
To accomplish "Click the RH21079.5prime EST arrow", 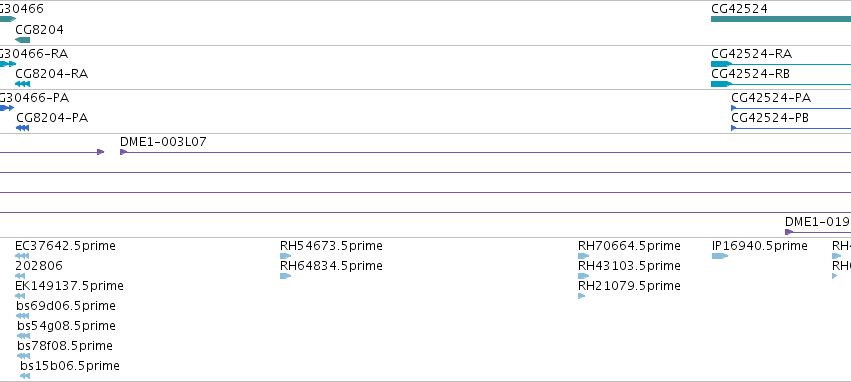I will coord(582,296).
